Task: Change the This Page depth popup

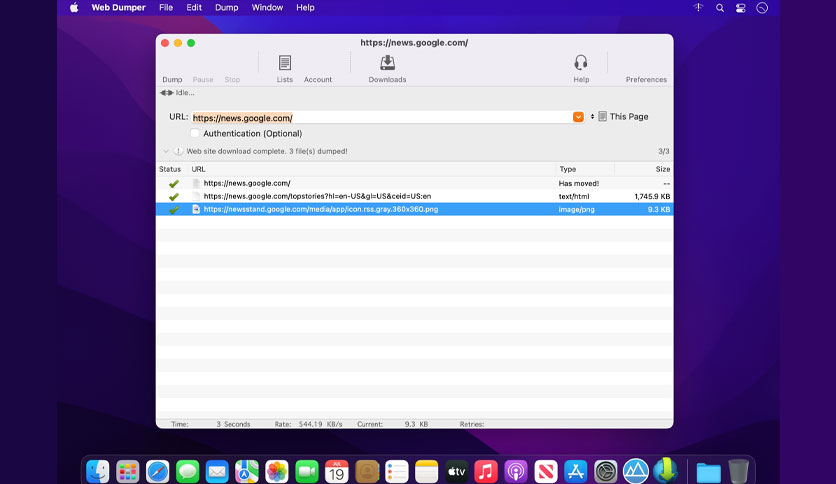Action: 620,117
